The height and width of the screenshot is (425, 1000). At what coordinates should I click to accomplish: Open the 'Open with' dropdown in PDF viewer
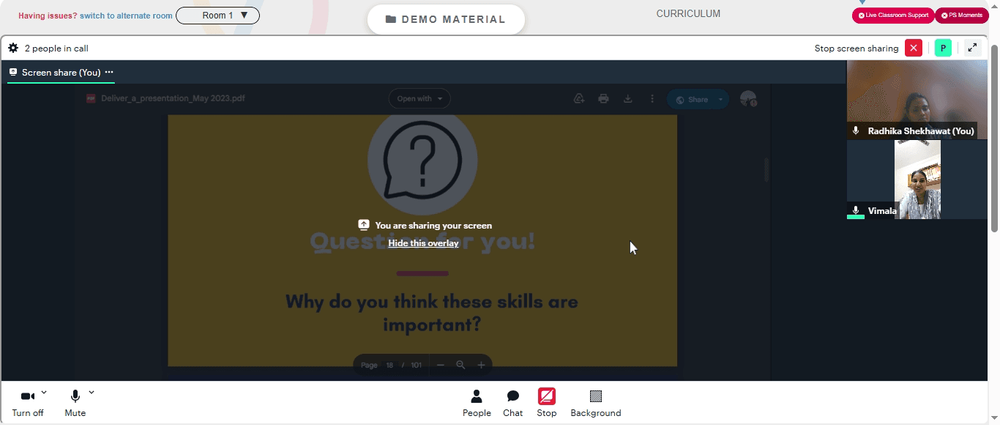click(x=420, y=99)
